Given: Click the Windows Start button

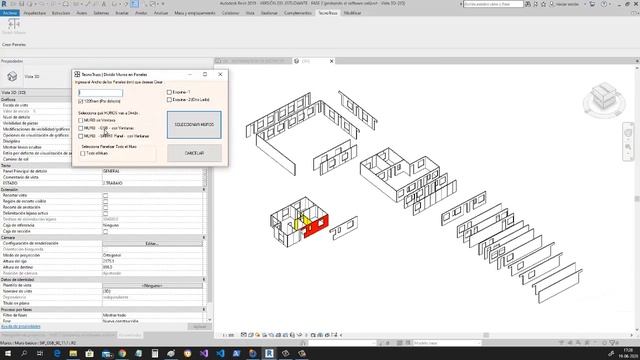Looking at the screenshot, I should coord(8,353).
